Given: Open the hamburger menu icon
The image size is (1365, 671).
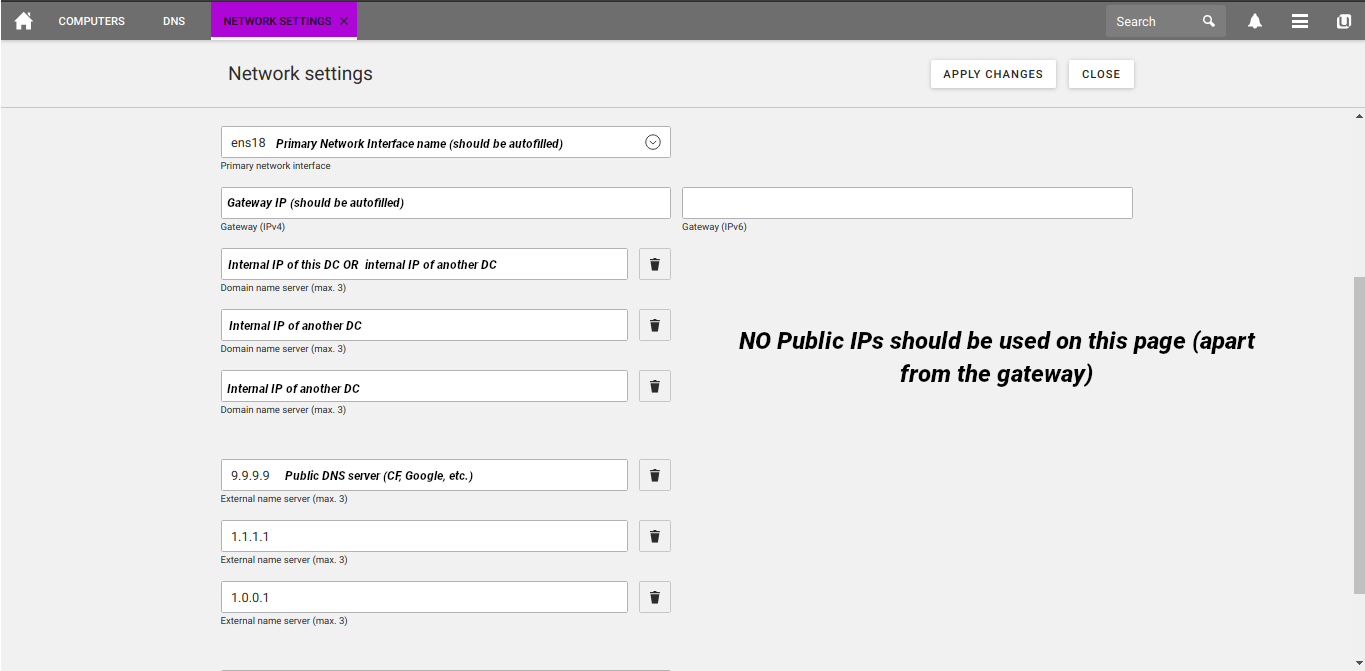Looking at the screenshot, I should click(x=1300, y=21).
